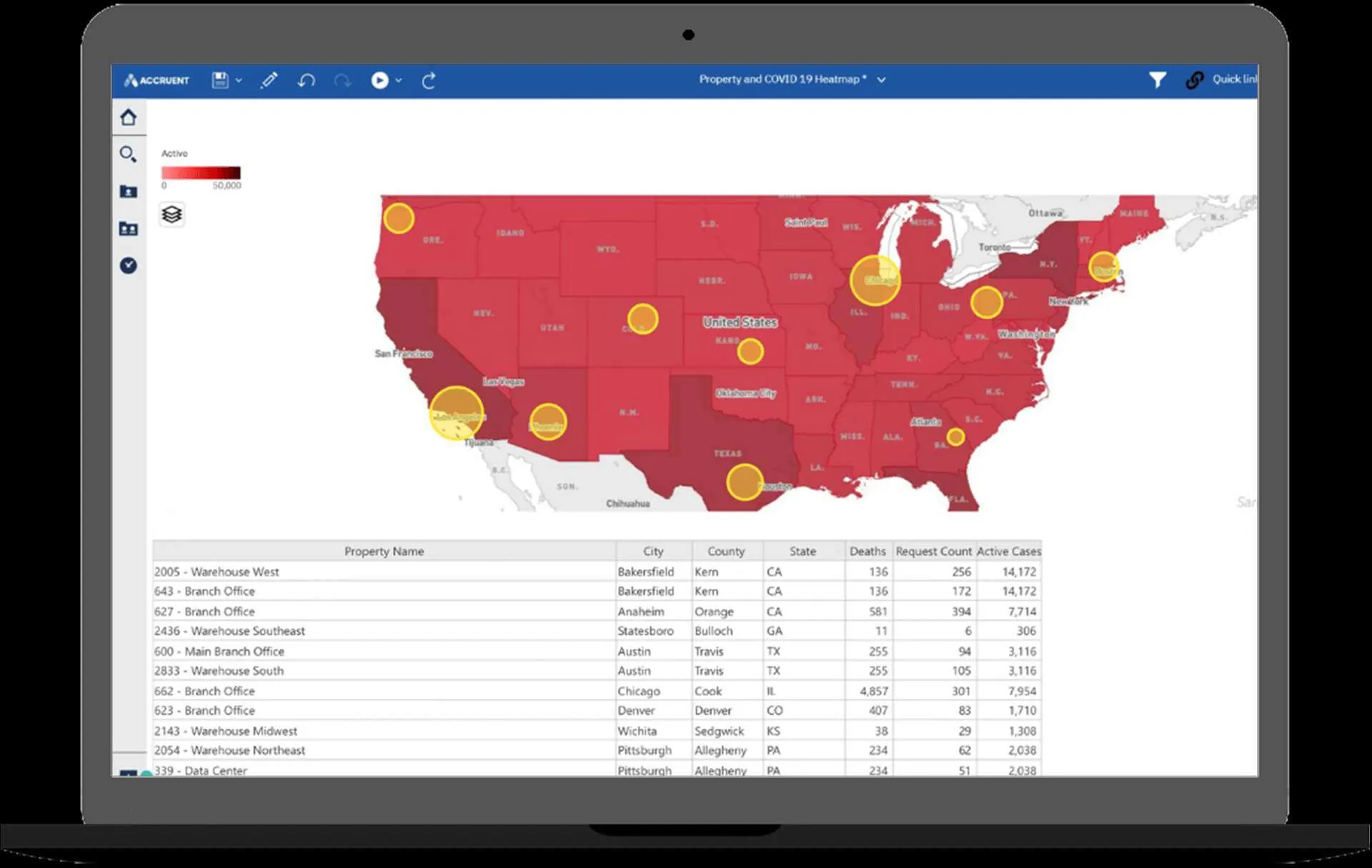Click the Save icon in toolbar
Screen dimensions: 1372x868
220,80
